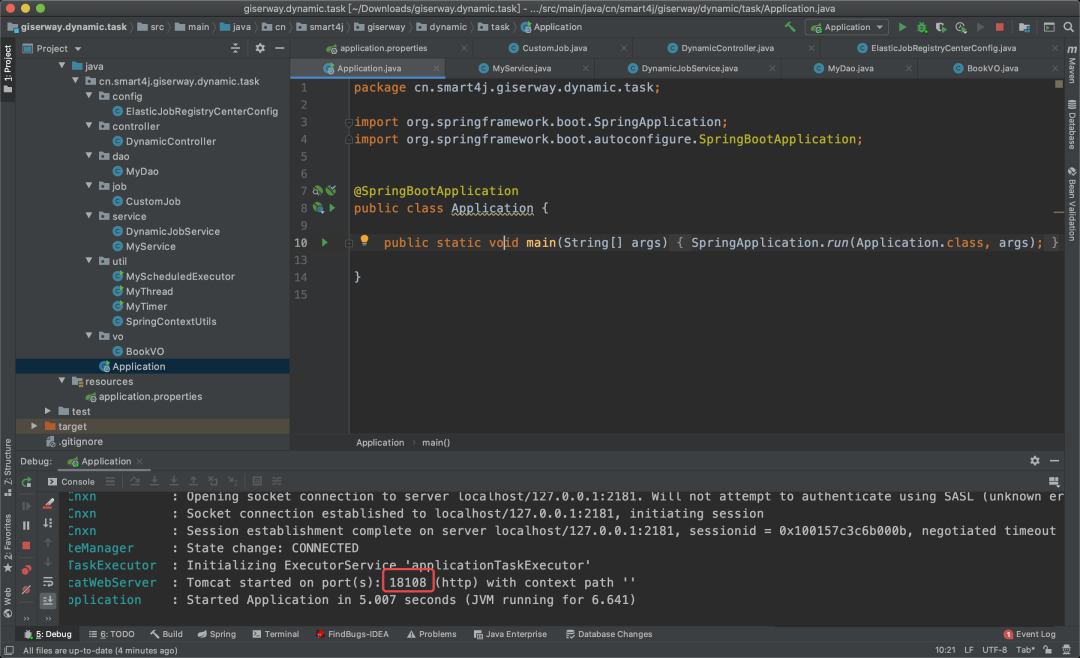
Task: Open the profiler run icon in toolbar
Action: pos(960,27)
